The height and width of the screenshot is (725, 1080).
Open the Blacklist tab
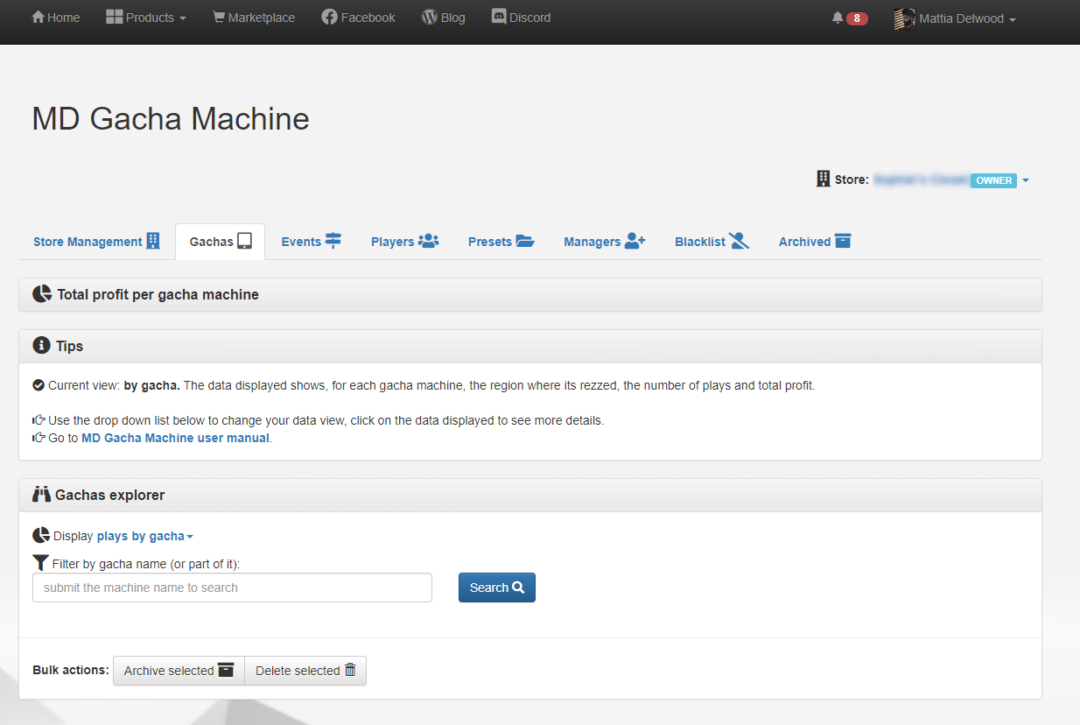click(x=711, y=241)
